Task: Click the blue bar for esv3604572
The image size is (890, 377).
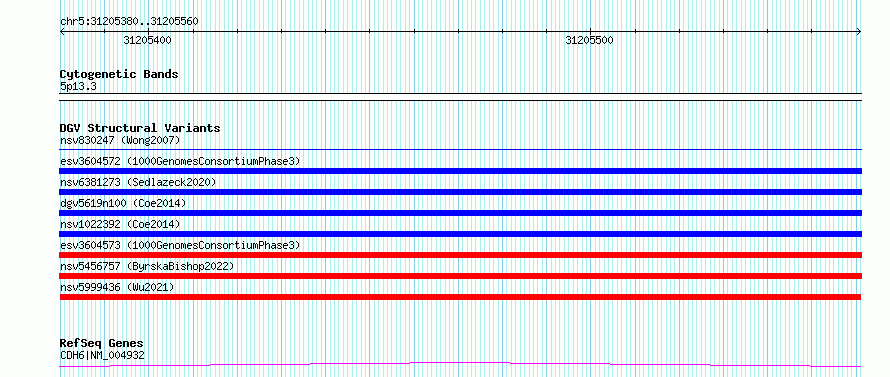Action: coord(460,171)
